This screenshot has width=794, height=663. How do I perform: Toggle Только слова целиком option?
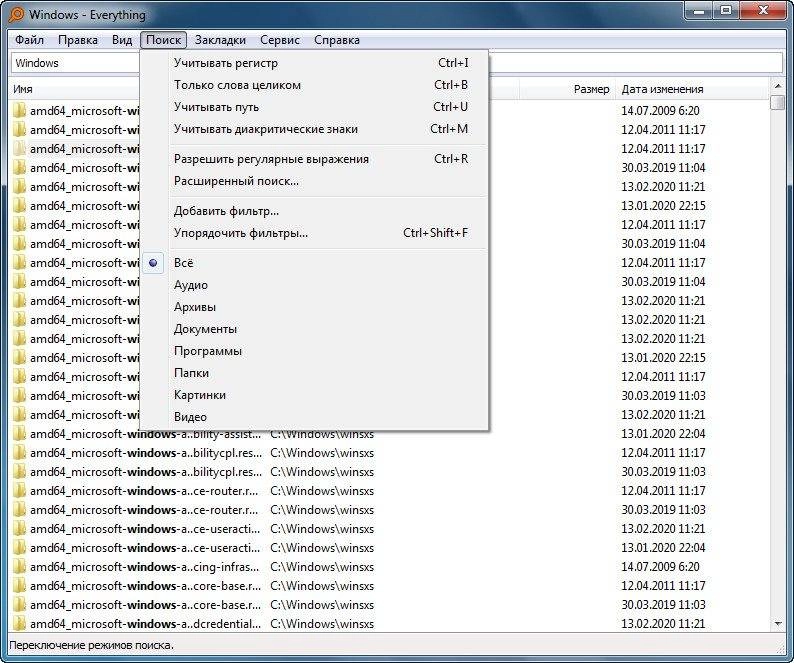pos(314,85)
